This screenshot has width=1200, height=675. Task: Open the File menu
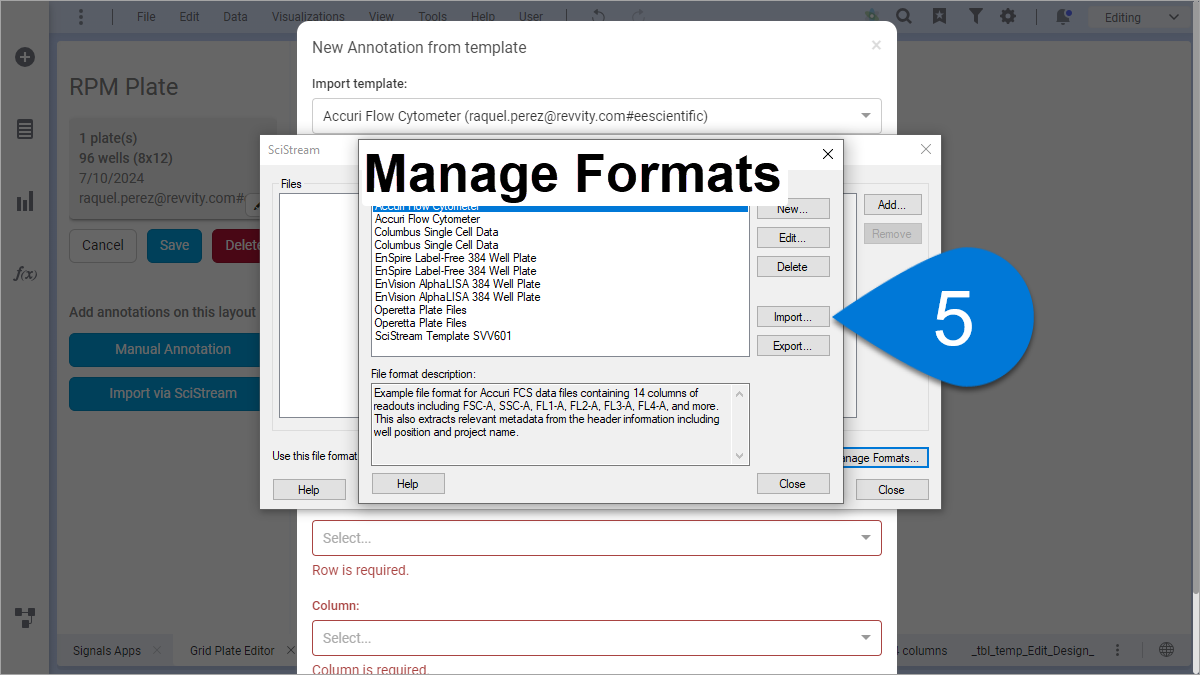click(x=146, y=17)
